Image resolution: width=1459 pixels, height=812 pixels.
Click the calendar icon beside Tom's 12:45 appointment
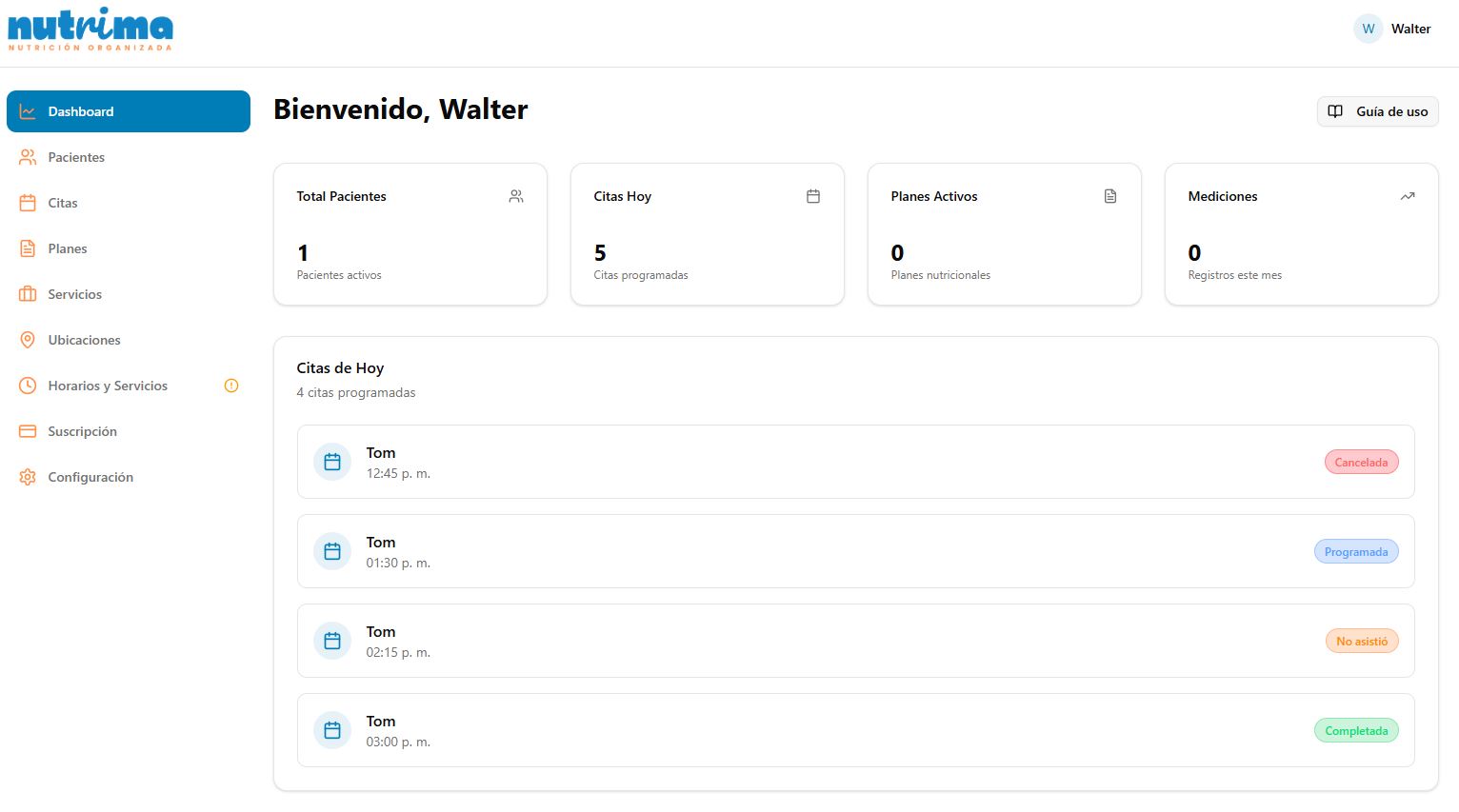point(332,462)
